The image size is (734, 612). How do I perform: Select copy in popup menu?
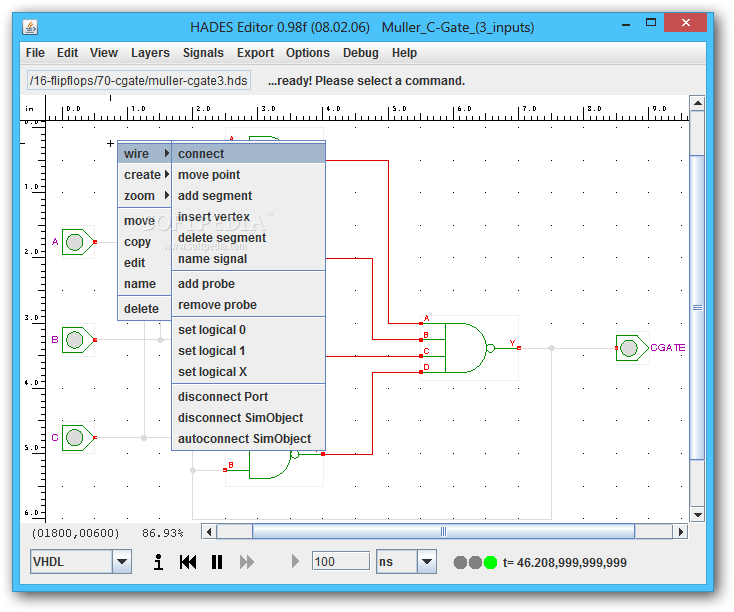coord(145,242)
